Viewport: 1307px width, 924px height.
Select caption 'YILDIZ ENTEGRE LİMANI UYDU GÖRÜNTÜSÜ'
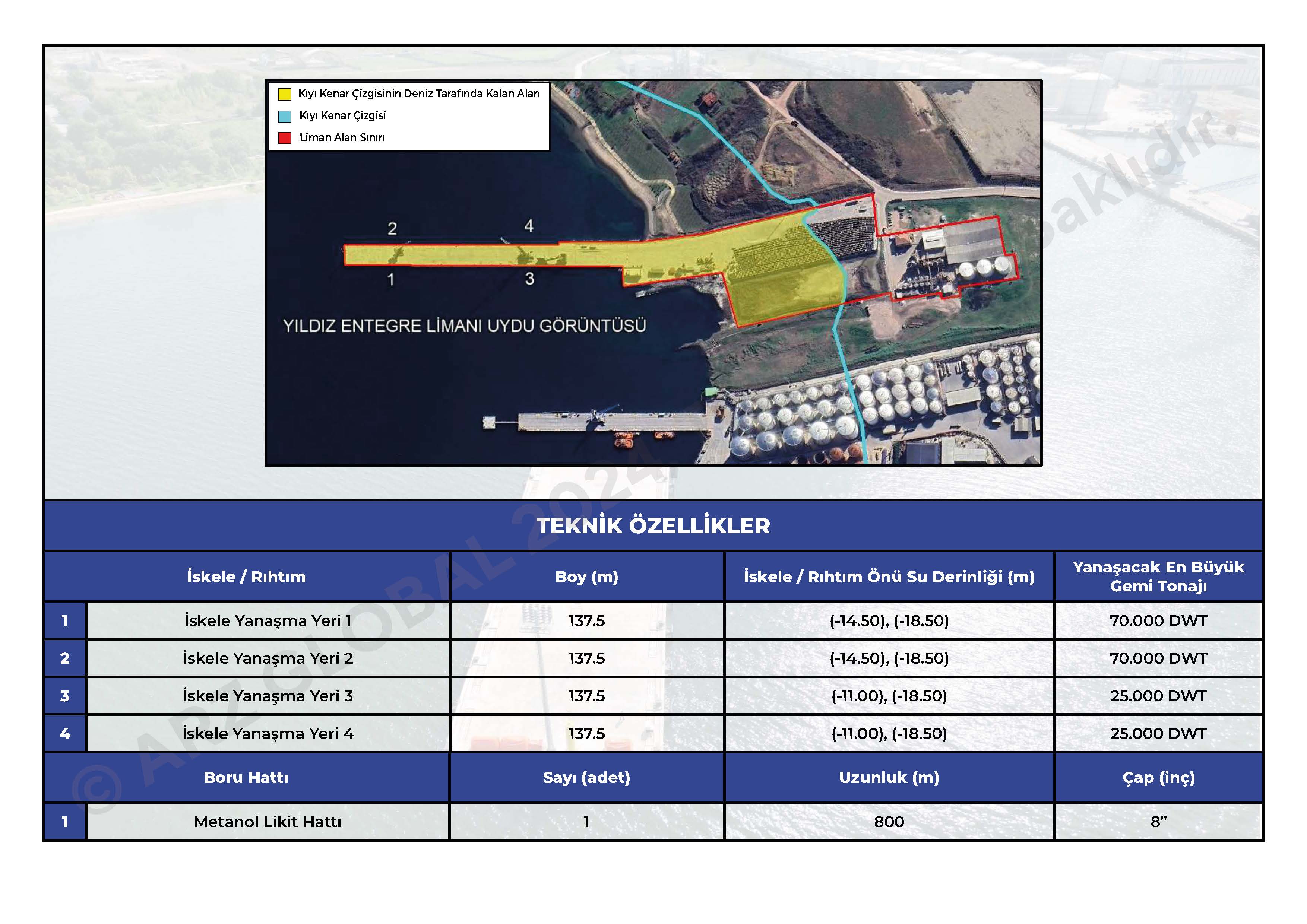465,326
